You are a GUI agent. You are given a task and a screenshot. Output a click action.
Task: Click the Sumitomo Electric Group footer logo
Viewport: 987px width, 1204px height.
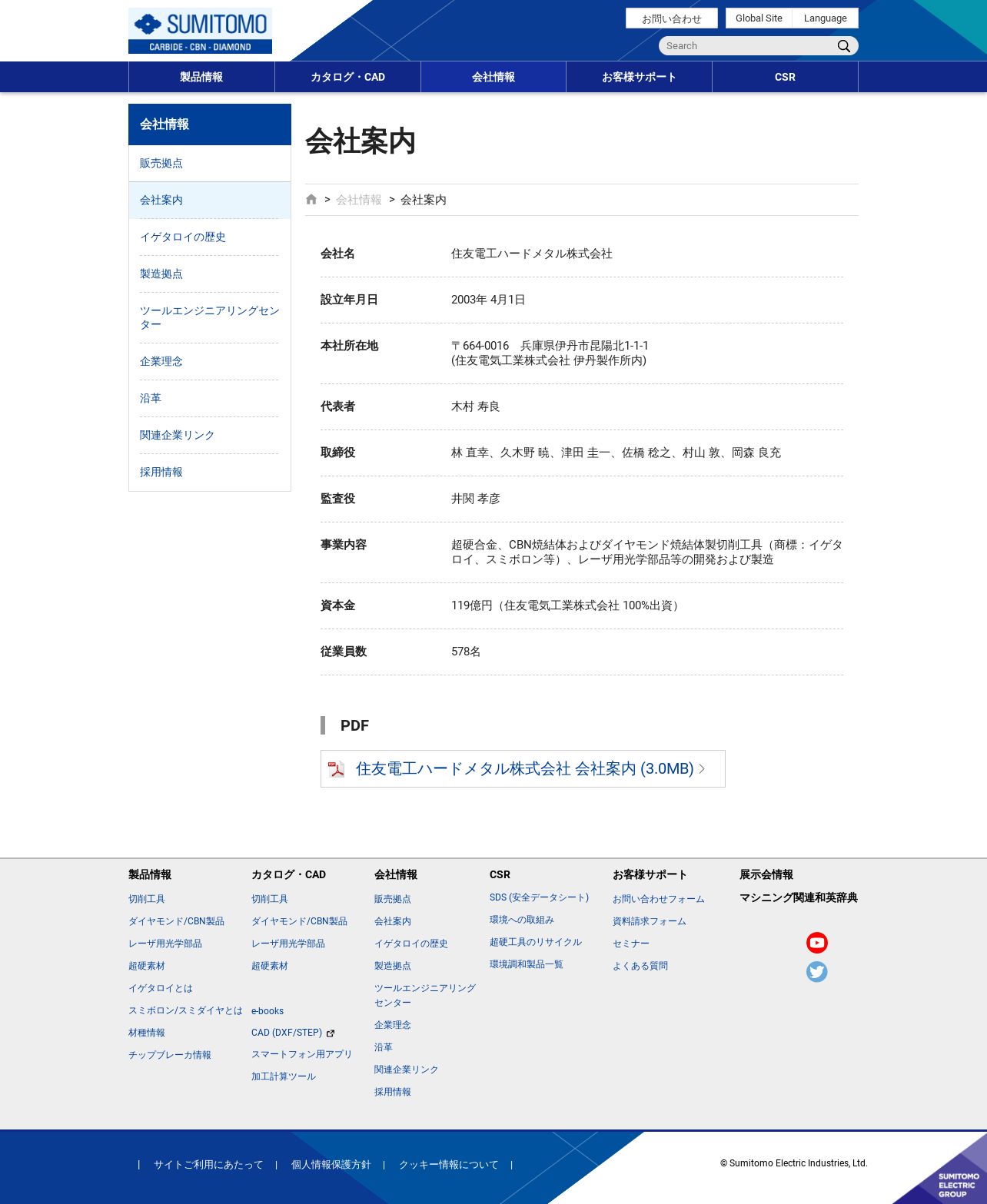pos(958,1184)
